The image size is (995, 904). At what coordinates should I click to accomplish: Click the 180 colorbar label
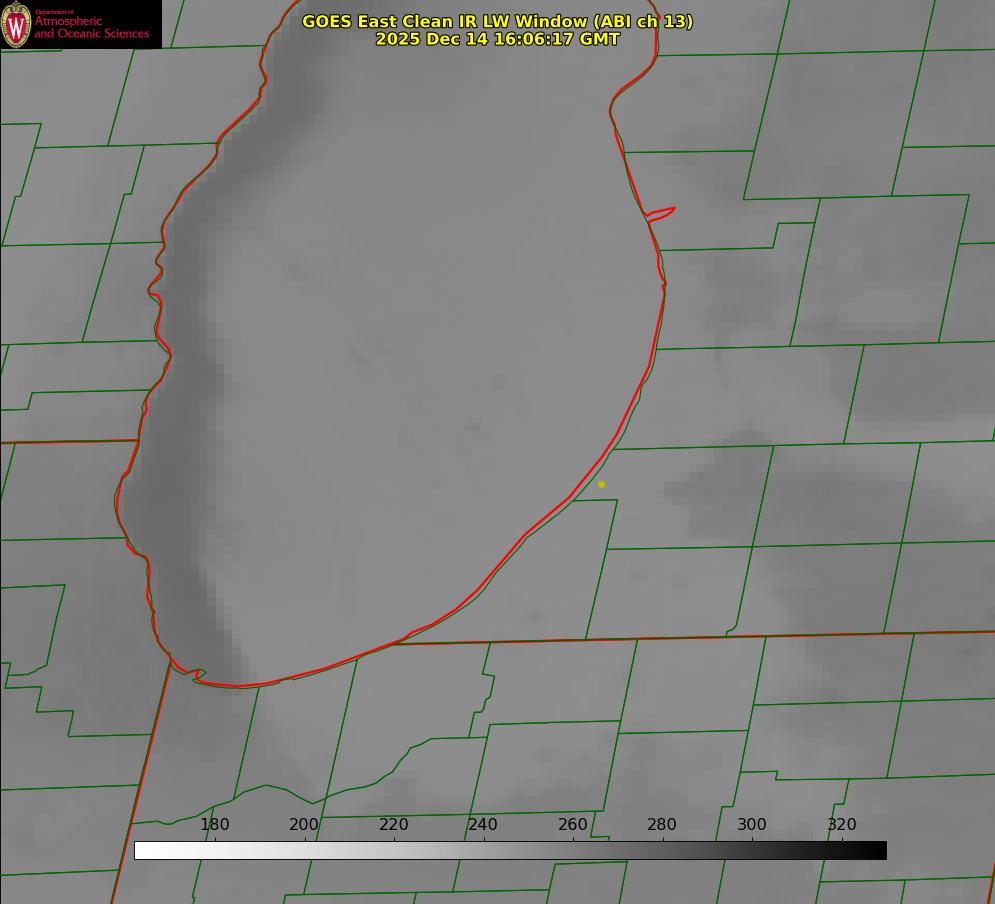point(215,825)
